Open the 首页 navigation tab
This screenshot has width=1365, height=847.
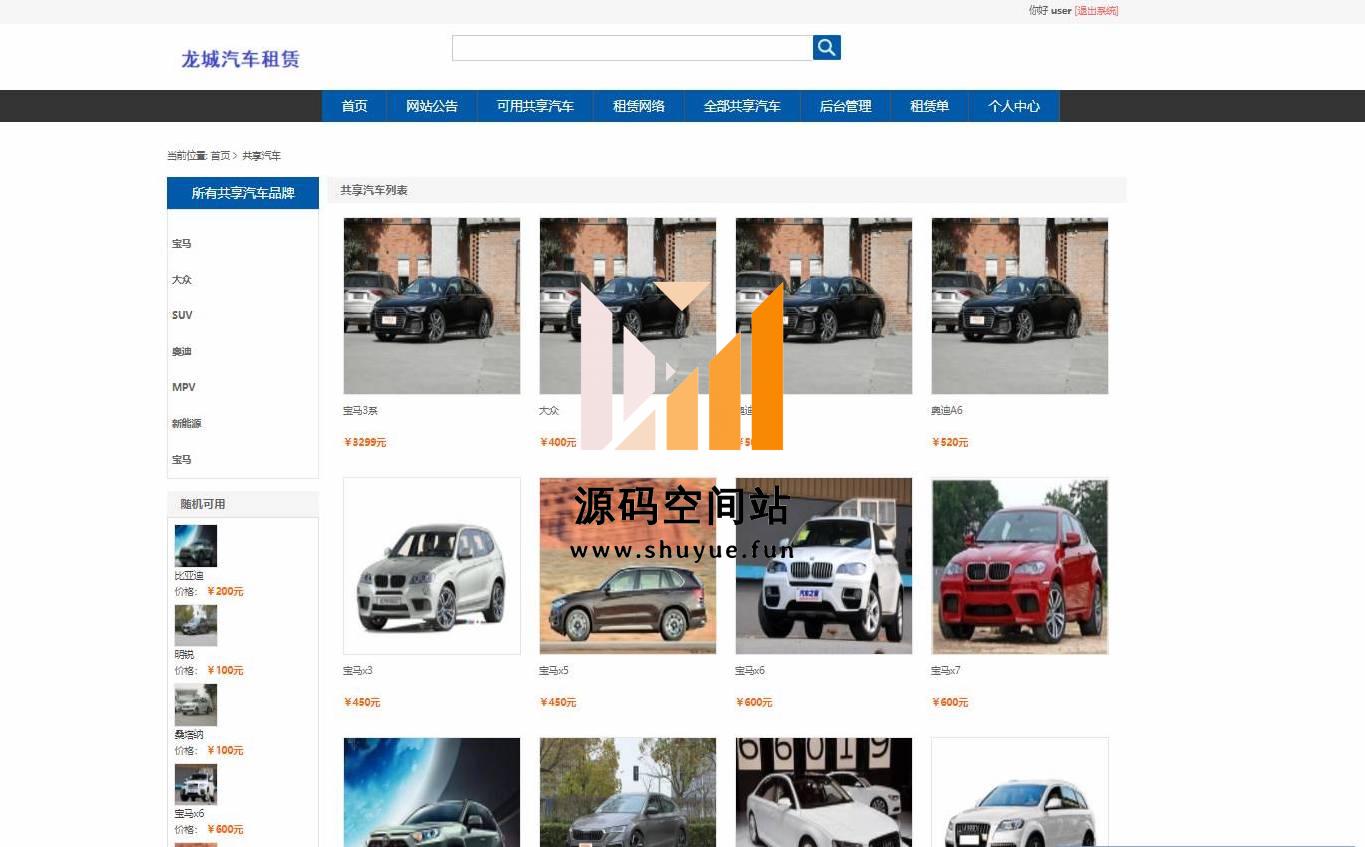pos(354,106)
